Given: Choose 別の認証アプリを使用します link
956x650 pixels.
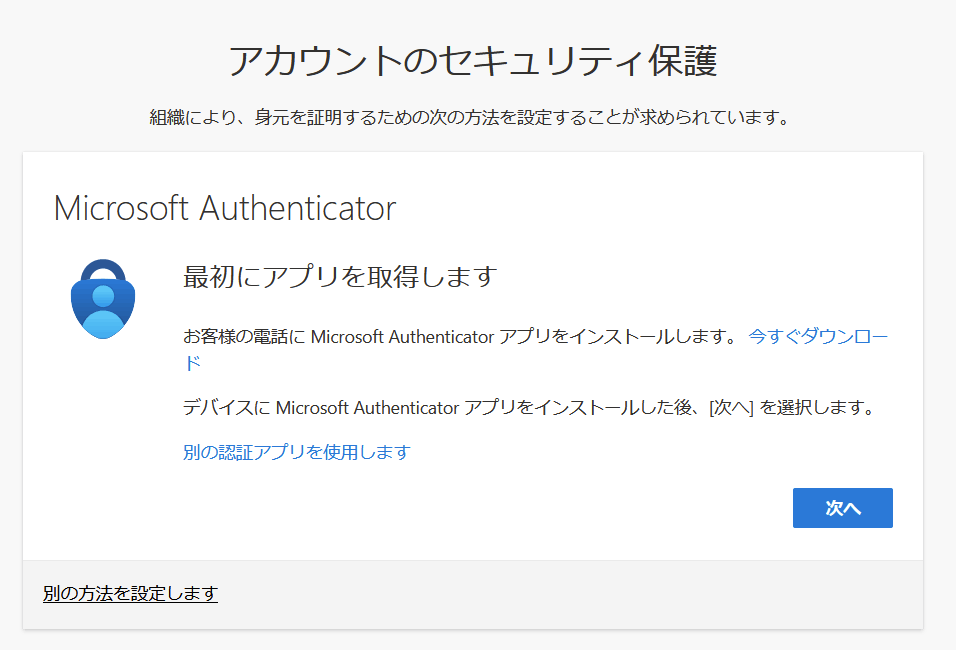Looking at the screenshot, I should [x=297, y=452].
